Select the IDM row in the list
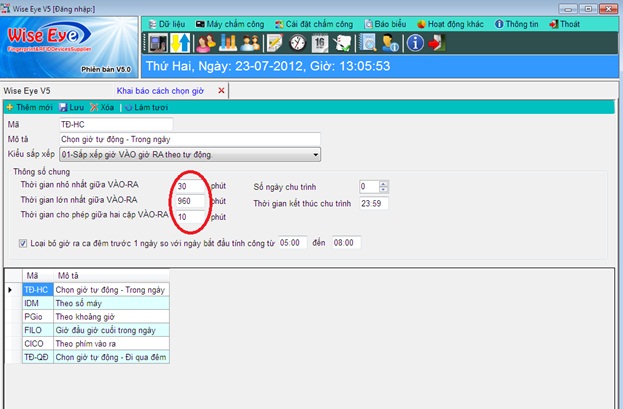Image resolution: width=623 pixels, height=409 pixels. [96, 303]
